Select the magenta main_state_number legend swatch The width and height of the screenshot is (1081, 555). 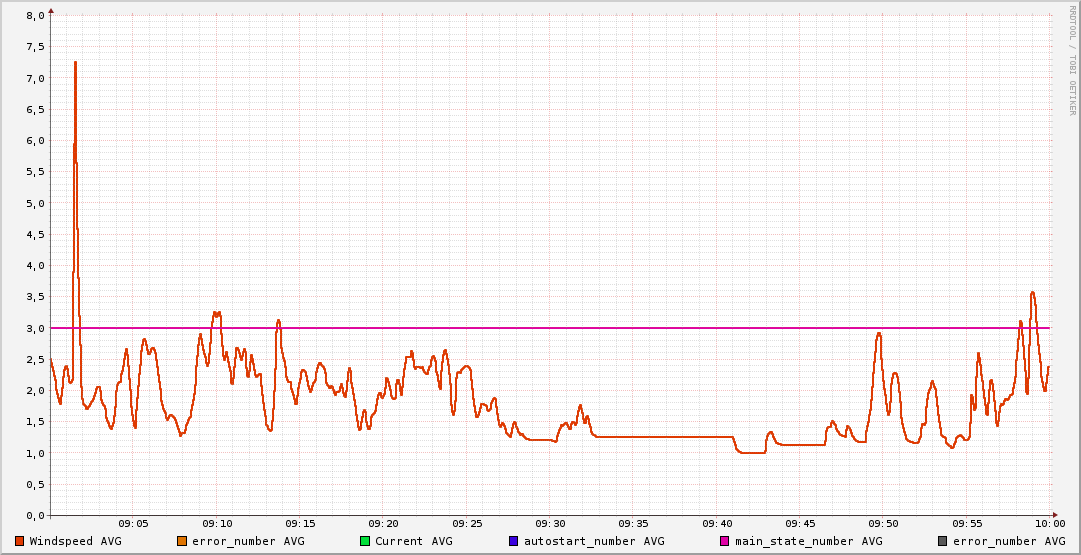pos(725,541)
